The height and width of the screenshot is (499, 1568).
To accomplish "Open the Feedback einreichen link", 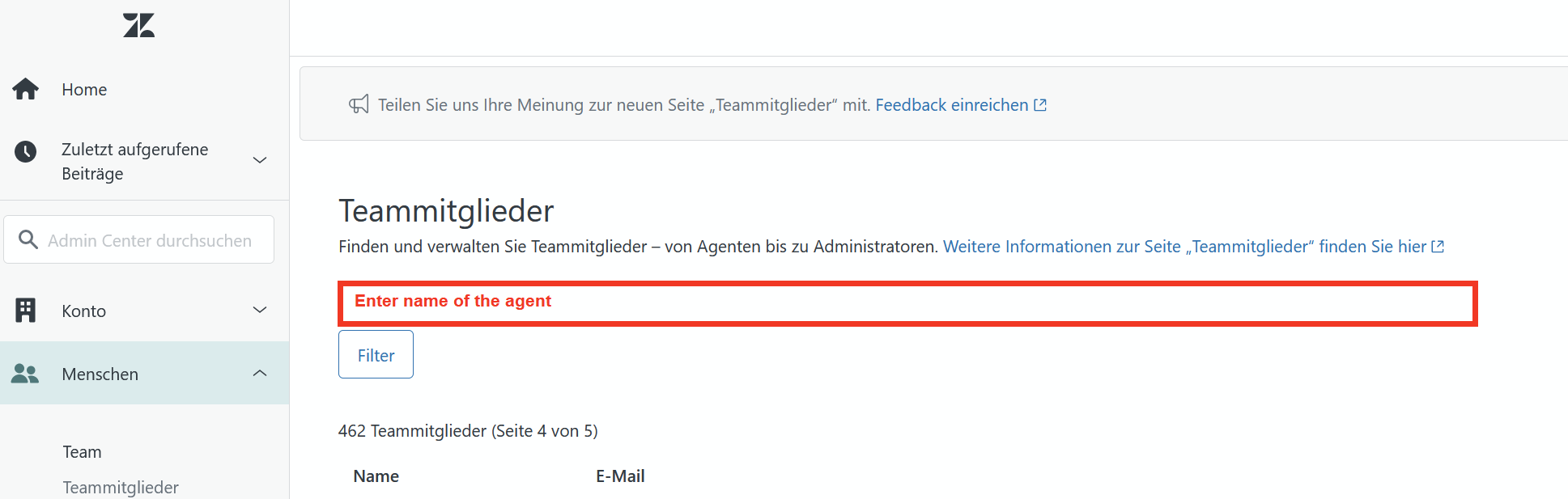I will coord(951,105).
